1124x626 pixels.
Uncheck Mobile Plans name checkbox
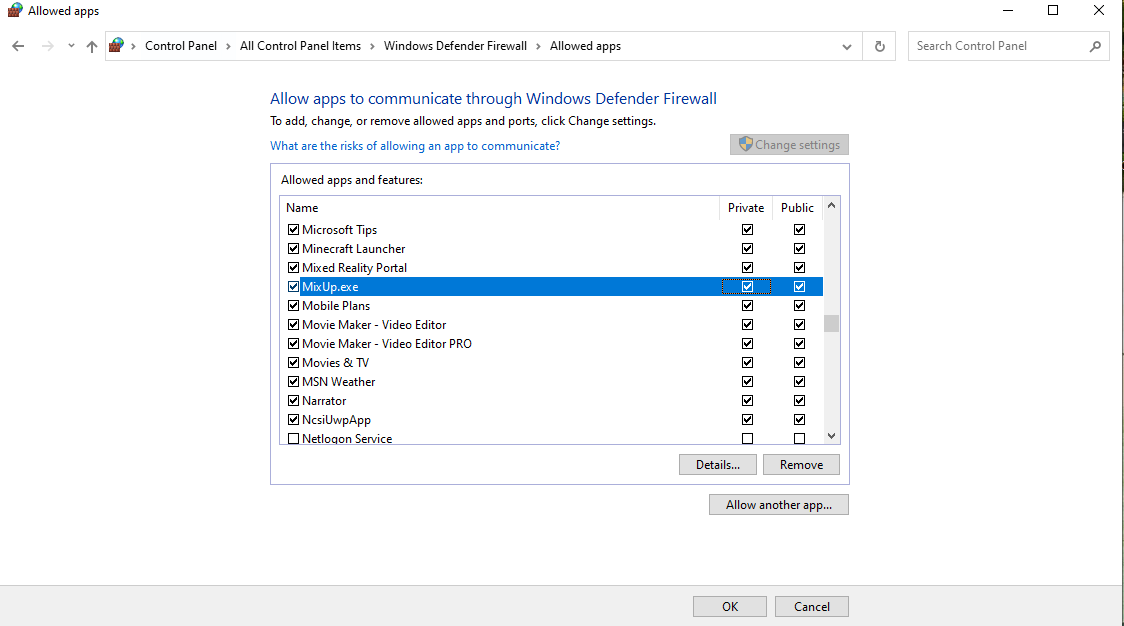tap(293, 305)
